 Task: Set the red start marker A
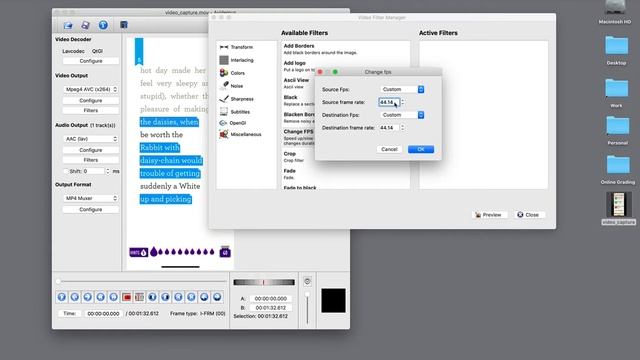click(x=127, y=297)
